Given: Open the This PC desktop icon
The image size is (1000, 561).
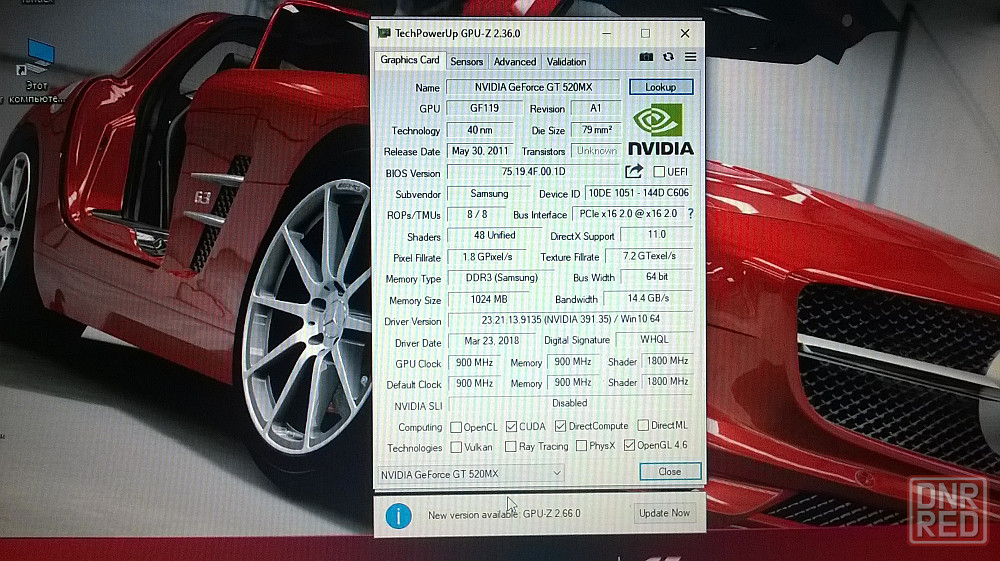Looking at the screenshot, I should pyautogui.click(x=36, y=71).
